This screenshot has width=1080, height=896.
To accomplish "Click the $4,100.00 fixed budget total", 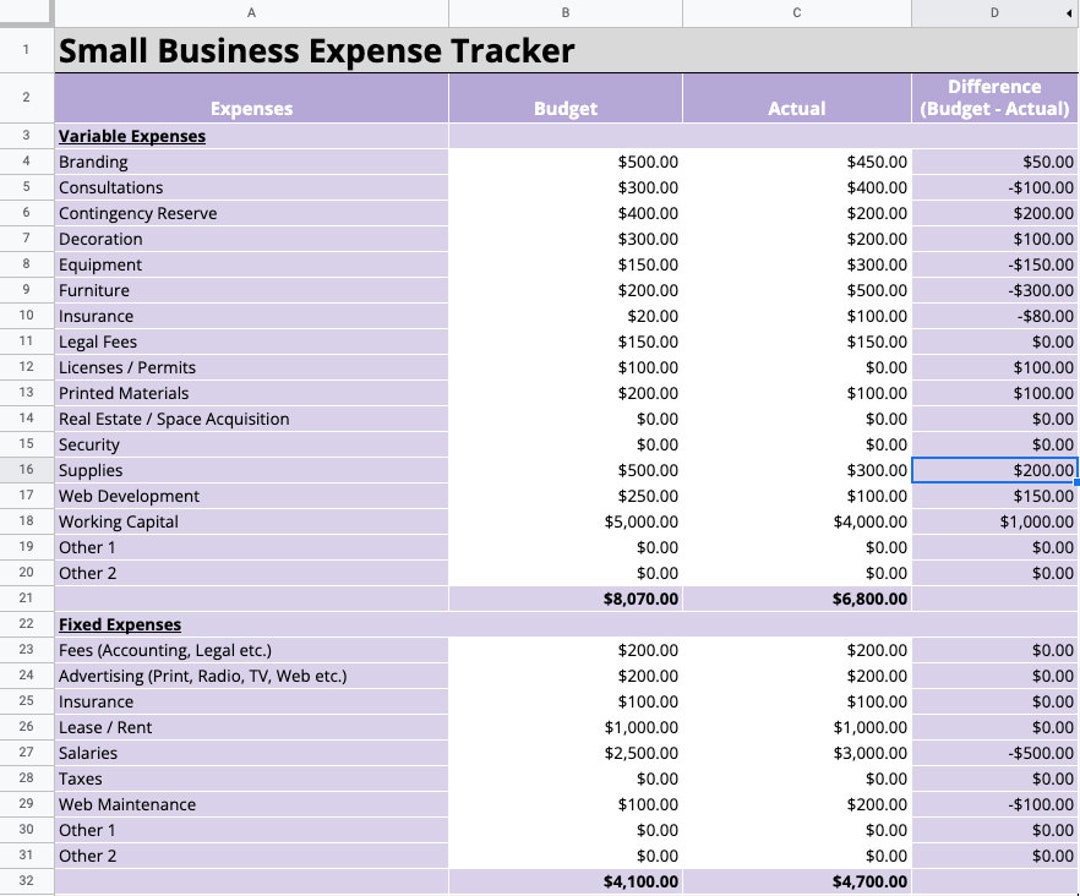I will [565, 882].
